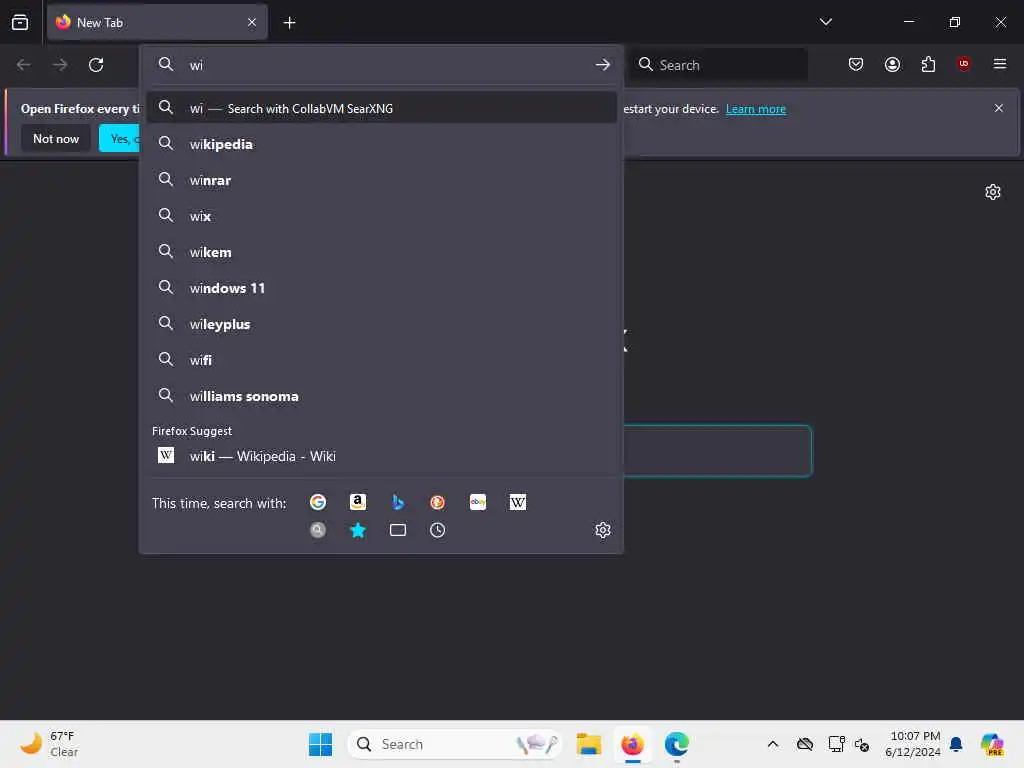The image size is (1024, 768).
Task: Dismiss the notification bar with X
Action: [999, 108]
